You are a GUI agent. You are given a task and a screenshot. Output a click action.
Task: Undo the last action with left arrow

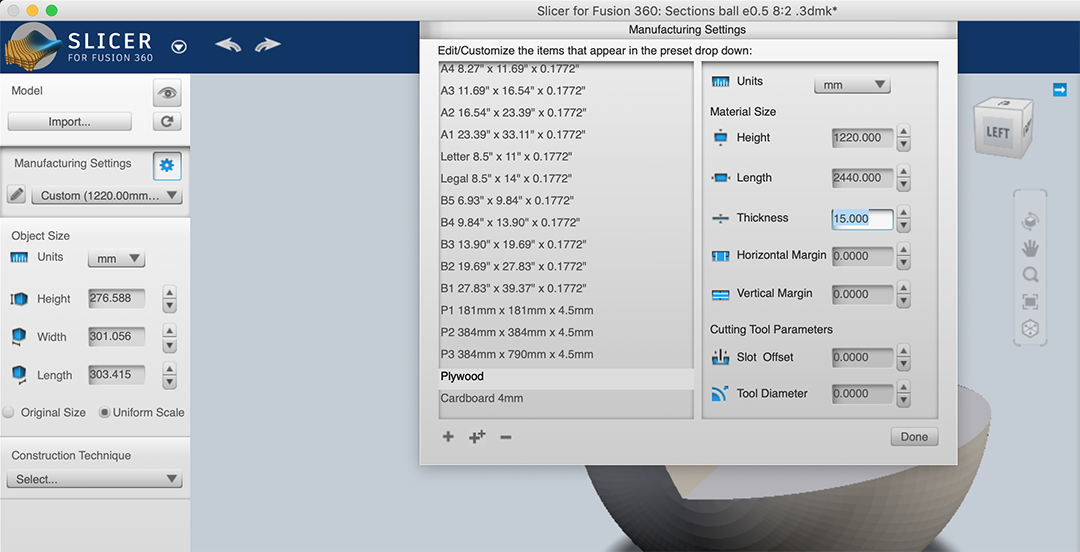228,45
